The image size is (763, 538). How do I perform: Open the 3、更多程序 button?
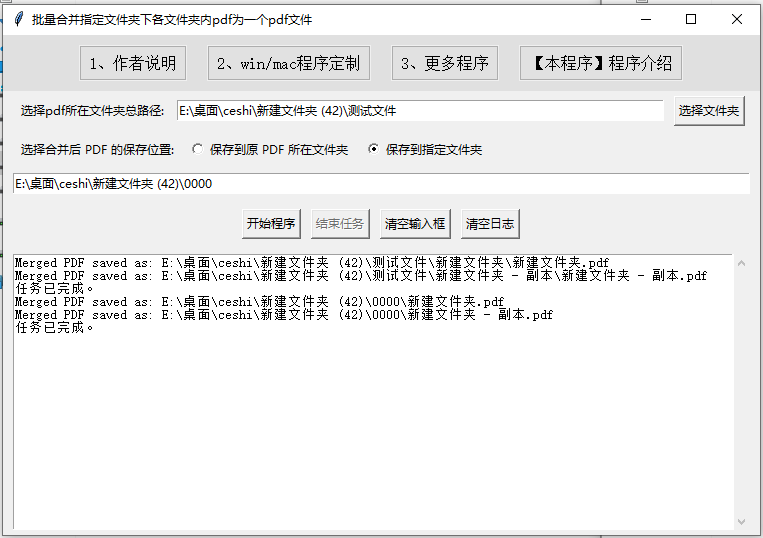[x=445, y=63]
